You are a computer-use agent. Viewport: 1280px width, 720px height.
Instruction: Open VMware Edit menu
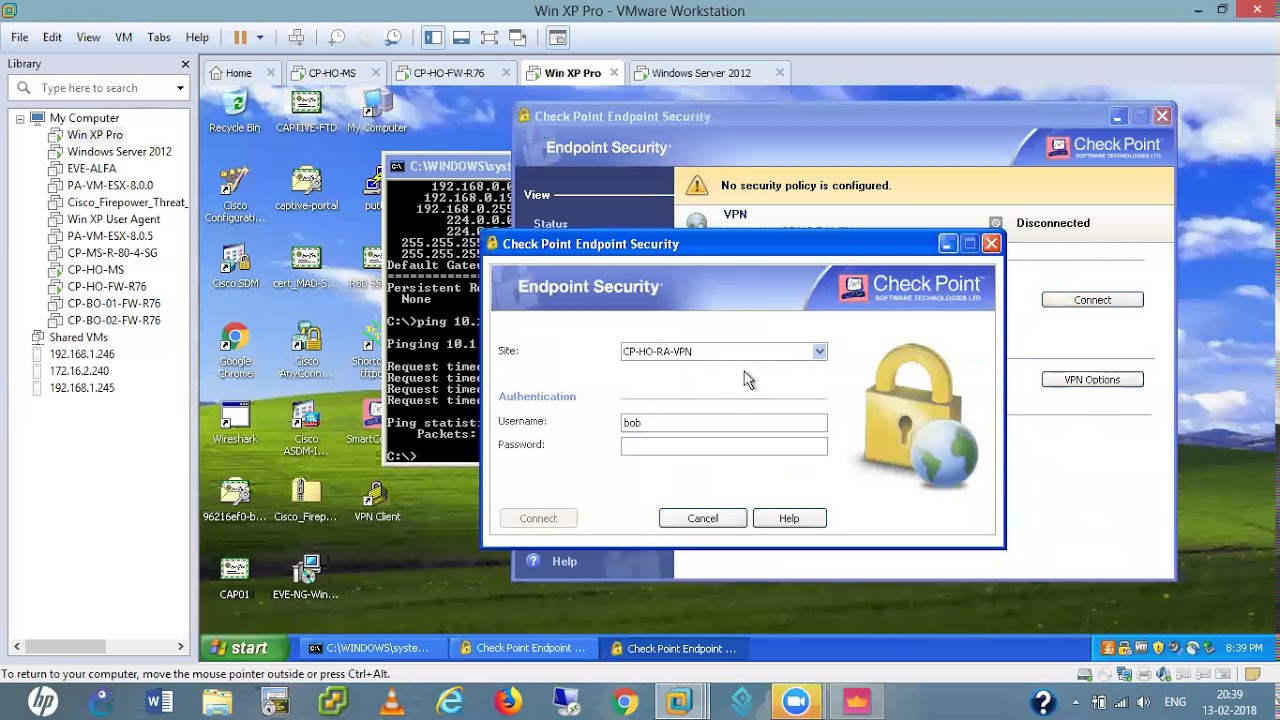[52, 38]
